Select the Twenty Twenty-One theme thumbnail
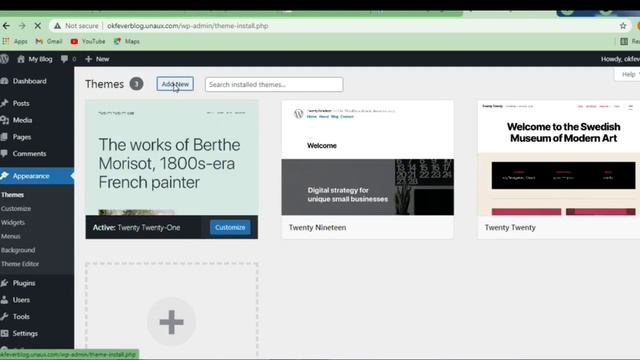This screenshot has height=360, width=640. pyautogui.click(x=171, y=158)
